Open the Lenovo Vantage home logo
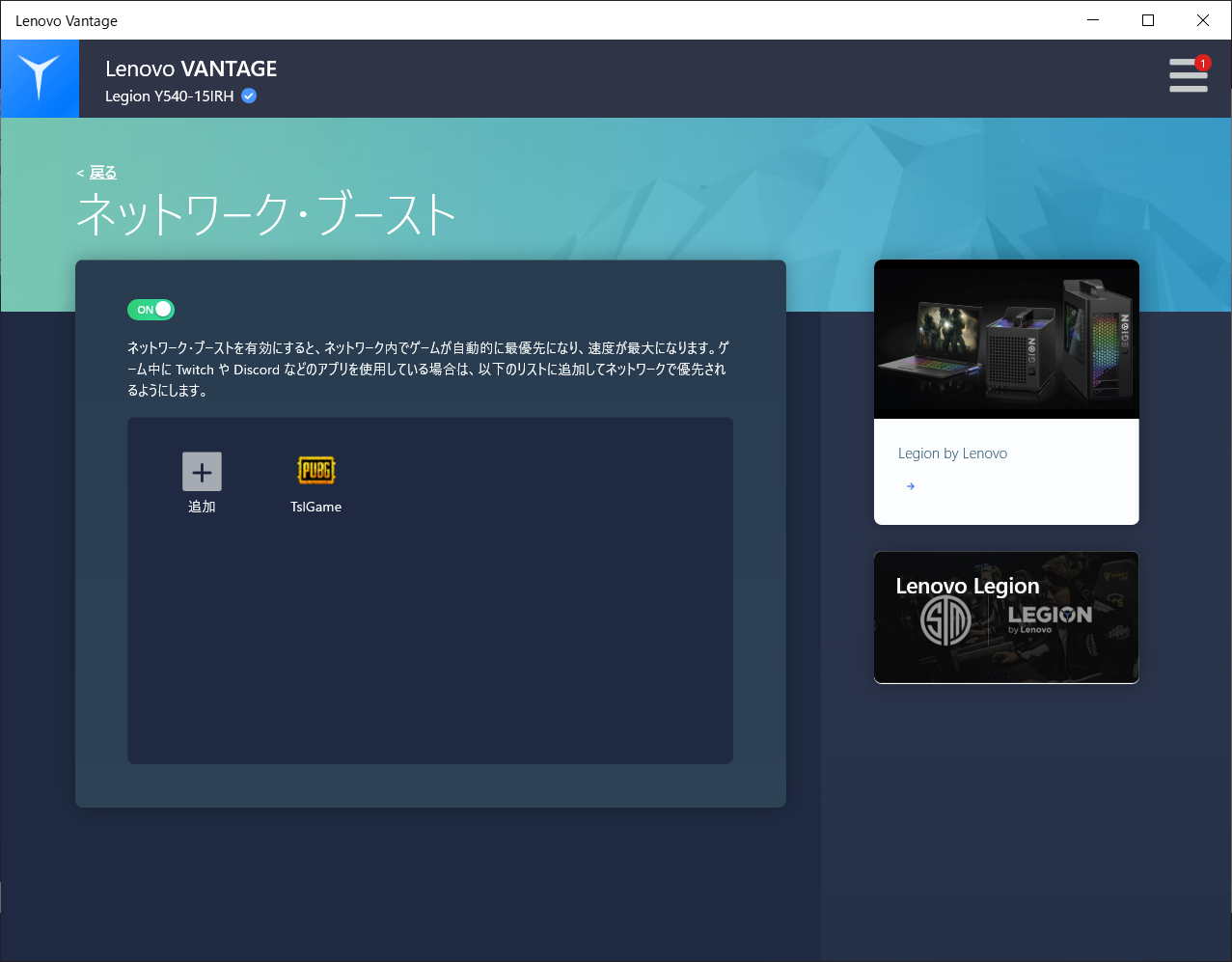Screen dimensions: 1232x962 40,78
